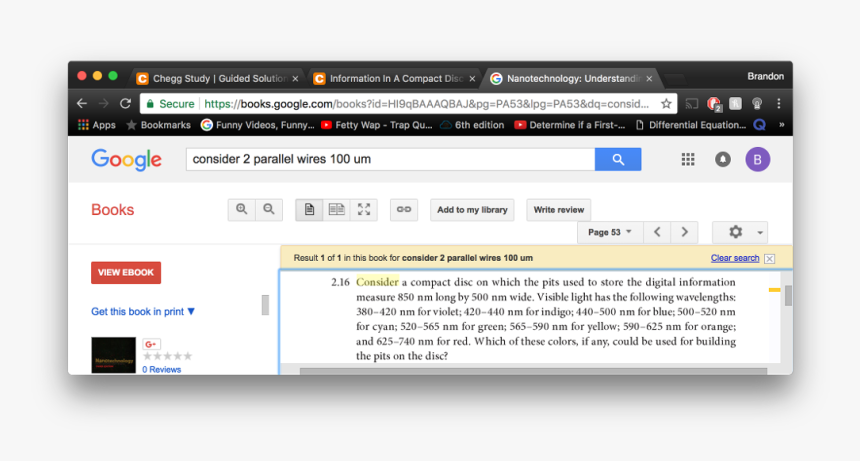Click the red VIEW EBOOK button
This screenshot has width=860, height=461.
[x=126, y=272]
